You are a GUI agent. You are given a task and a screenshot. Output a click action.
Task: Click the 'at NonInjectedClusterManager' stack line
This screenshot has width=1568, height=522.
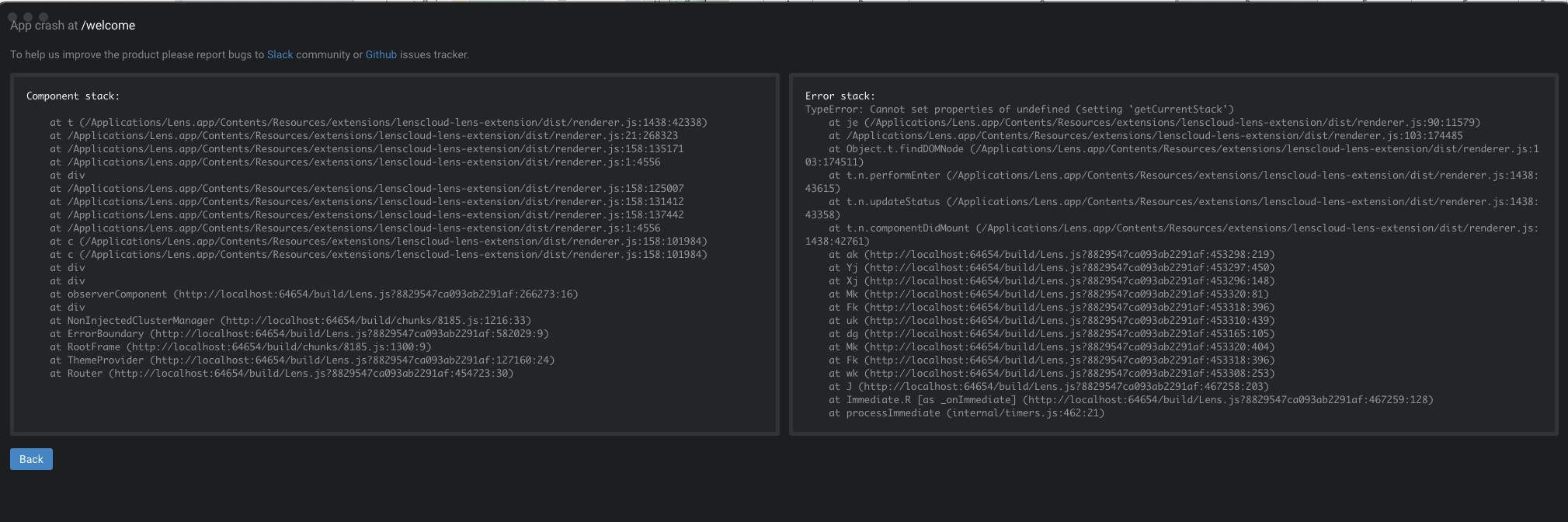[291, 321]
